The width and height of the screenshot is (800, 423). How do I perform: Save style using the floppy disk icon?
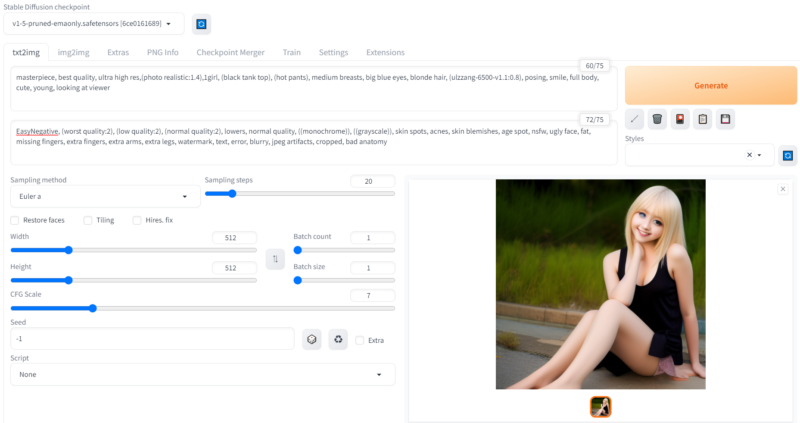tap(725, 119)
